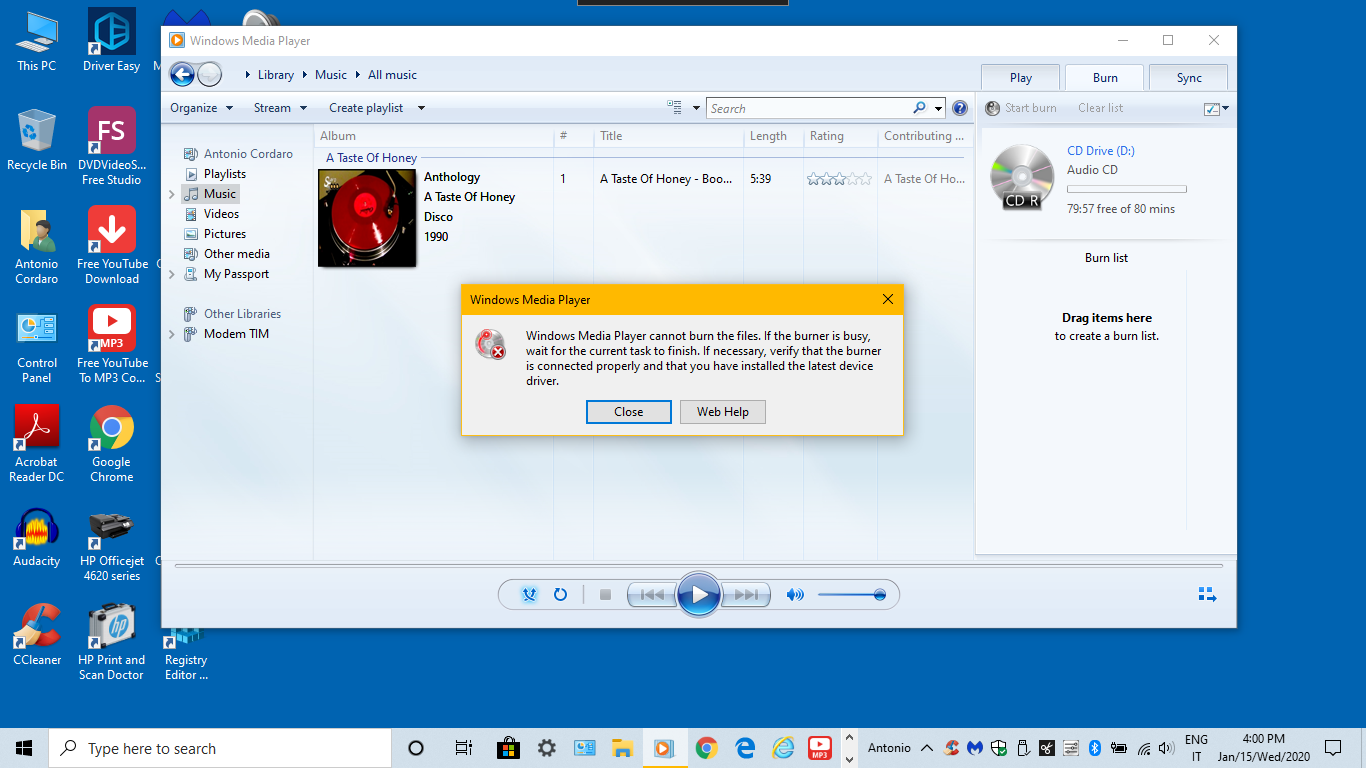Image resolution: width=1366 pixels, height=768 pixels.
Task: Dismiss the error dialog with X
Action: click(888, 299)
